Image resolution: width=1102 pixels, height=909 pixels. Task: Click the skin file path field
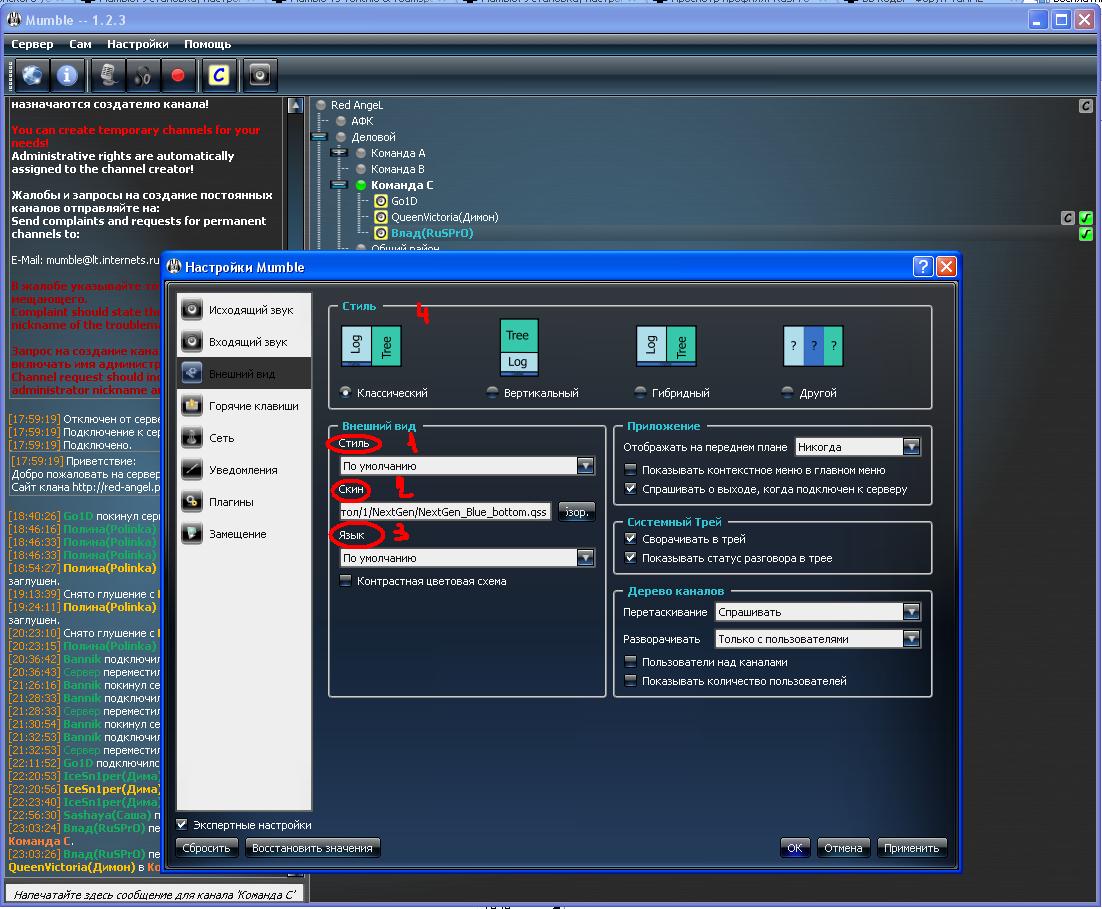445,512
